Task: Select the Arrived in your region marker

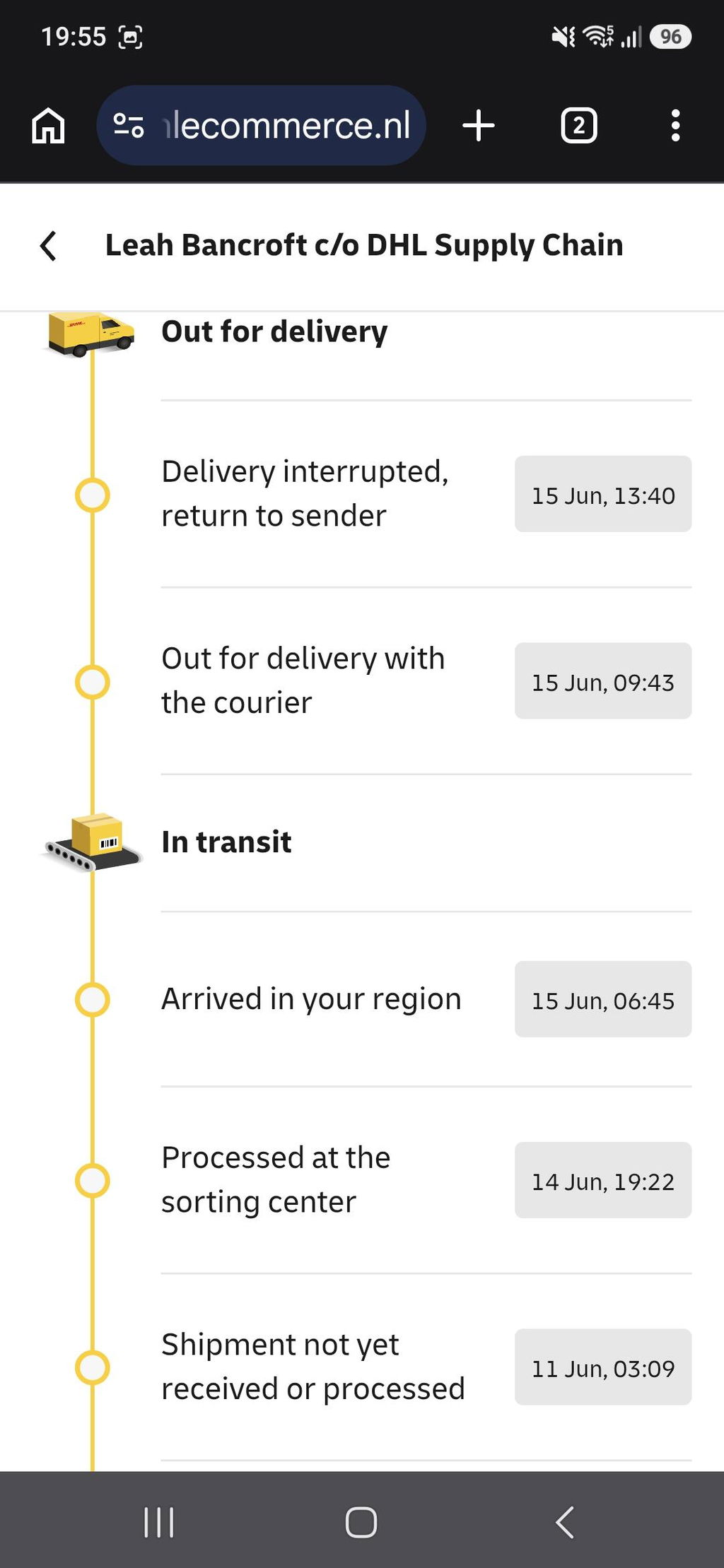Action: 93,999
